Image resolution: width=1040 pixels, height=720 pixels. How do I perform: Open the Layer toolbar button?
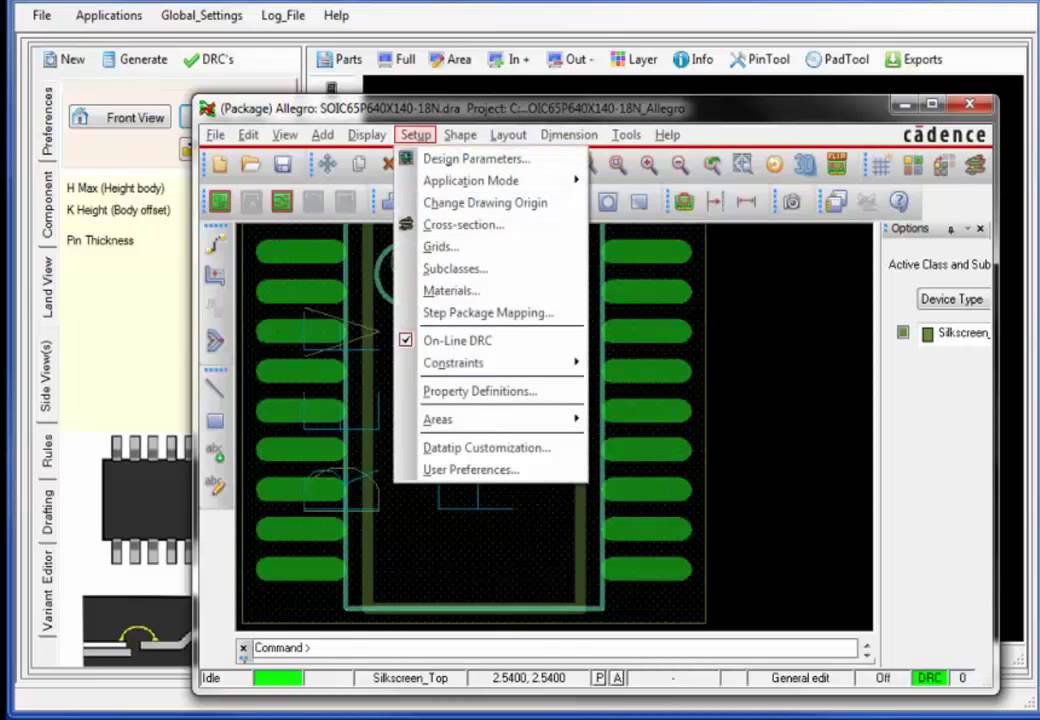[x=634, y=59]
